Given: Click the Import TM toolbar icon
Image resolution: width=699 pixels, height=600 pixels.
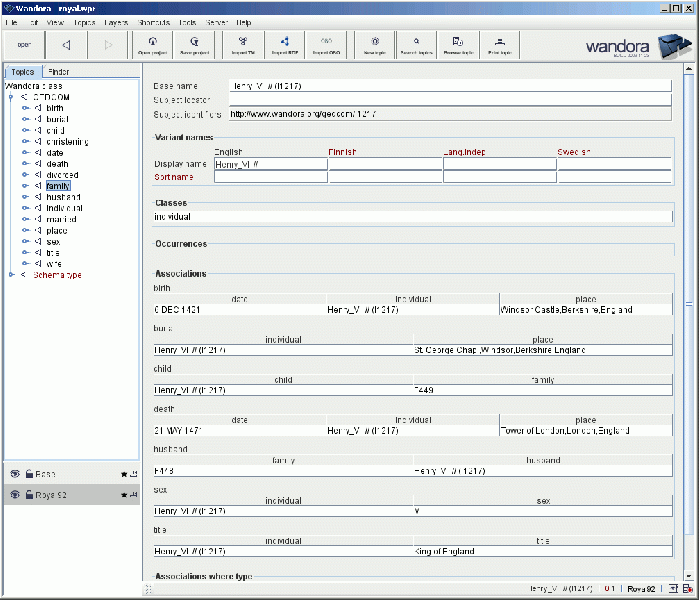Looking at the screenshot, I should click(243, 44).
